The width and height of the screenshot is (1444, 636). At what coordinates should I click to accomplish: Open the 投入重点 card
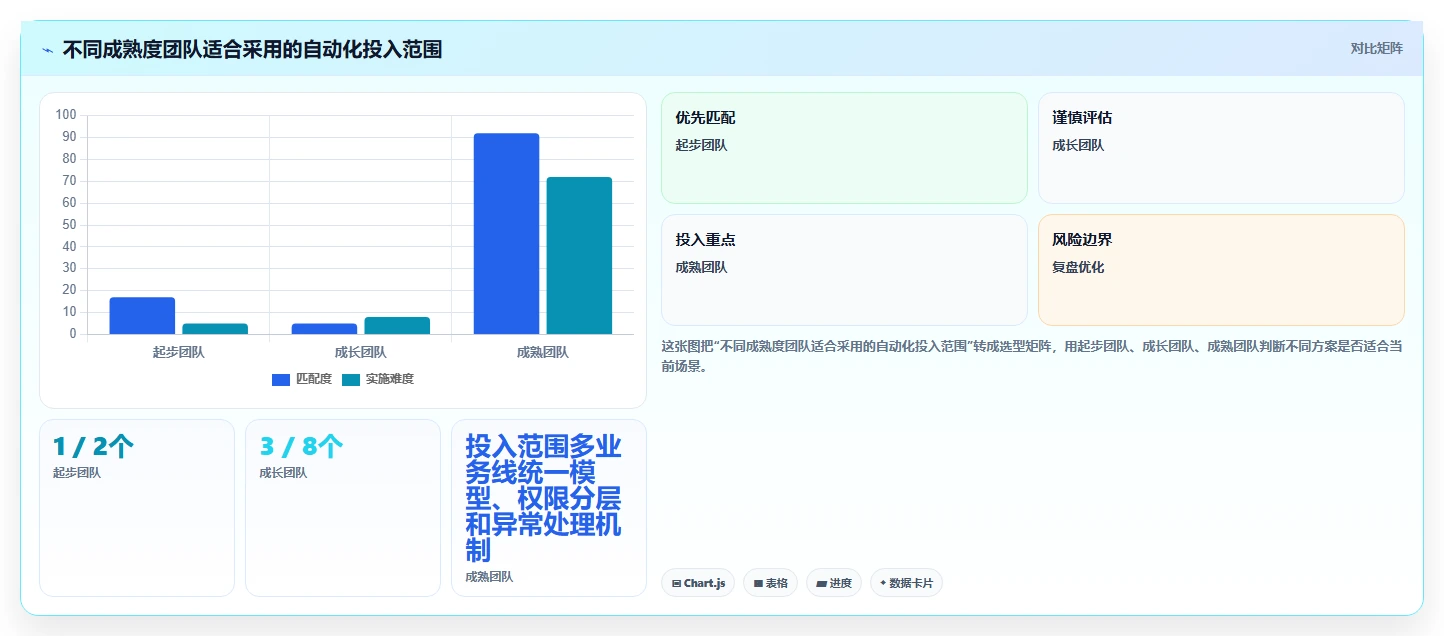click(844, 270)
